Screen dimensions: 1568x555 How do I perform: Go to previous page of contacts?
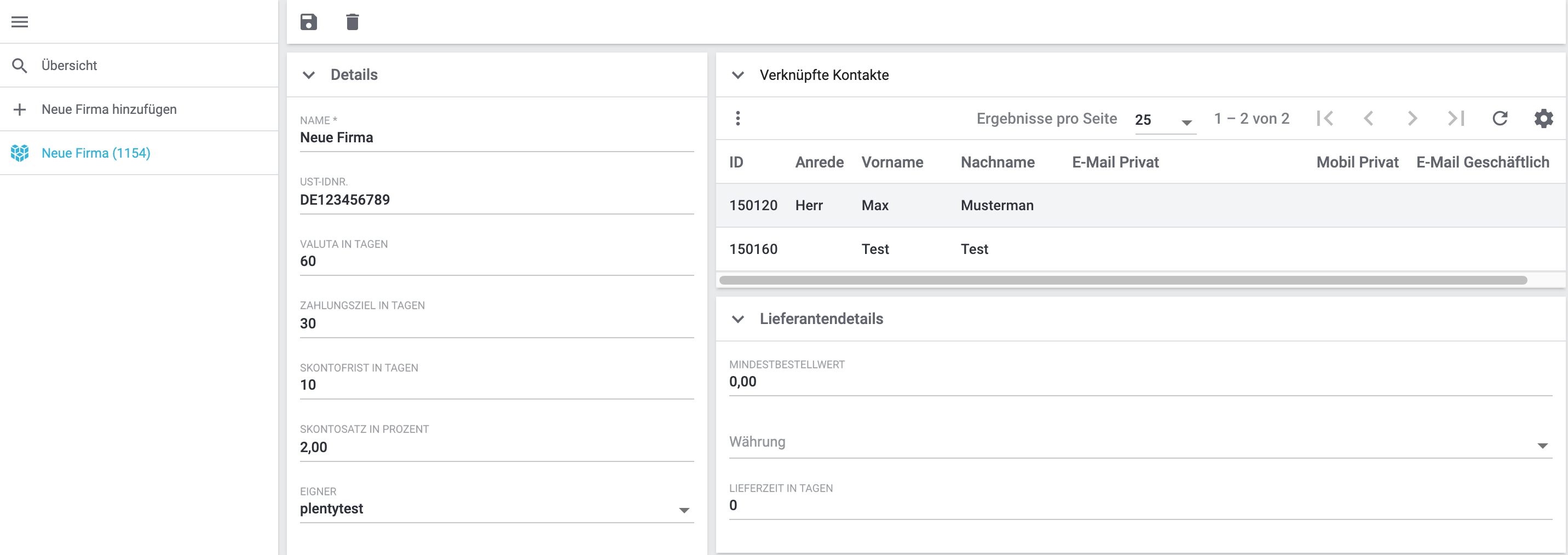pyautogui.click(x=1368, y=118)
